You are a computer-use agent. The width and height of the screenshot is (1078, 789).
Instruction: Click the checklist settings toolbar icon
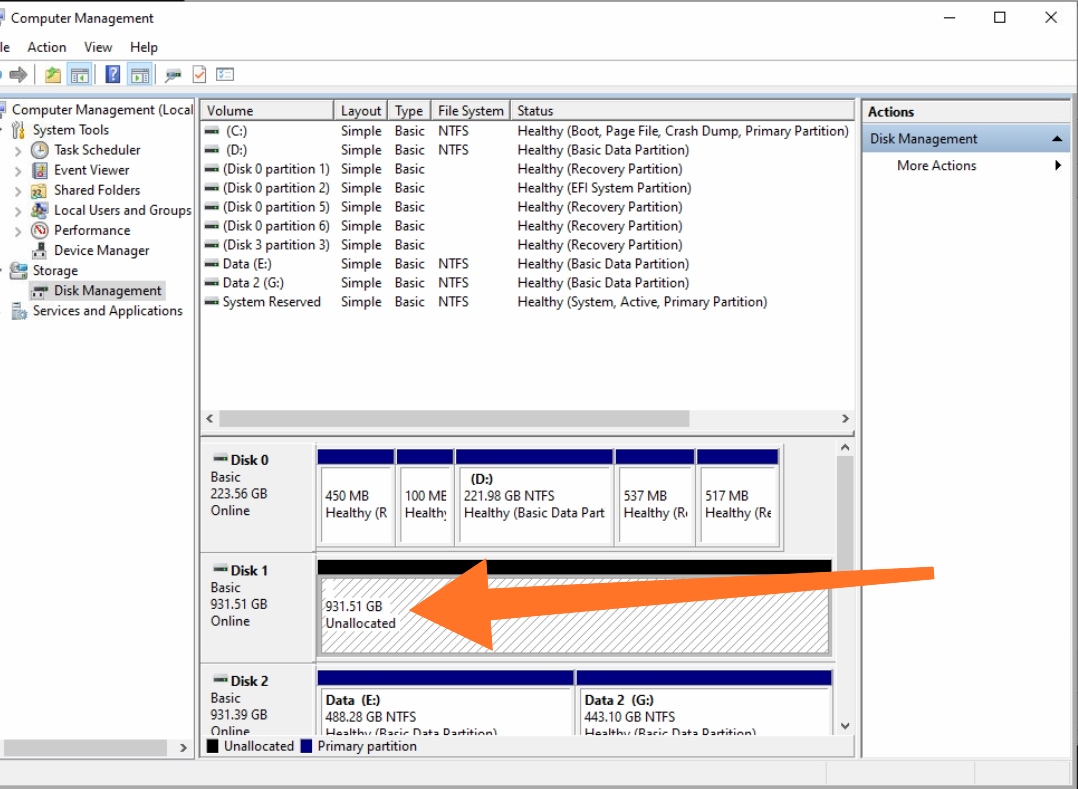point(225,75)
